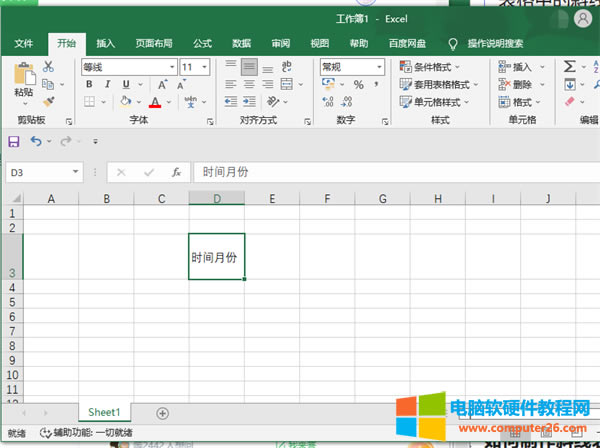This screenshot has height=448, width=600.
Task: Click the insert function fx icon
Action: click(x=176, y=172)
